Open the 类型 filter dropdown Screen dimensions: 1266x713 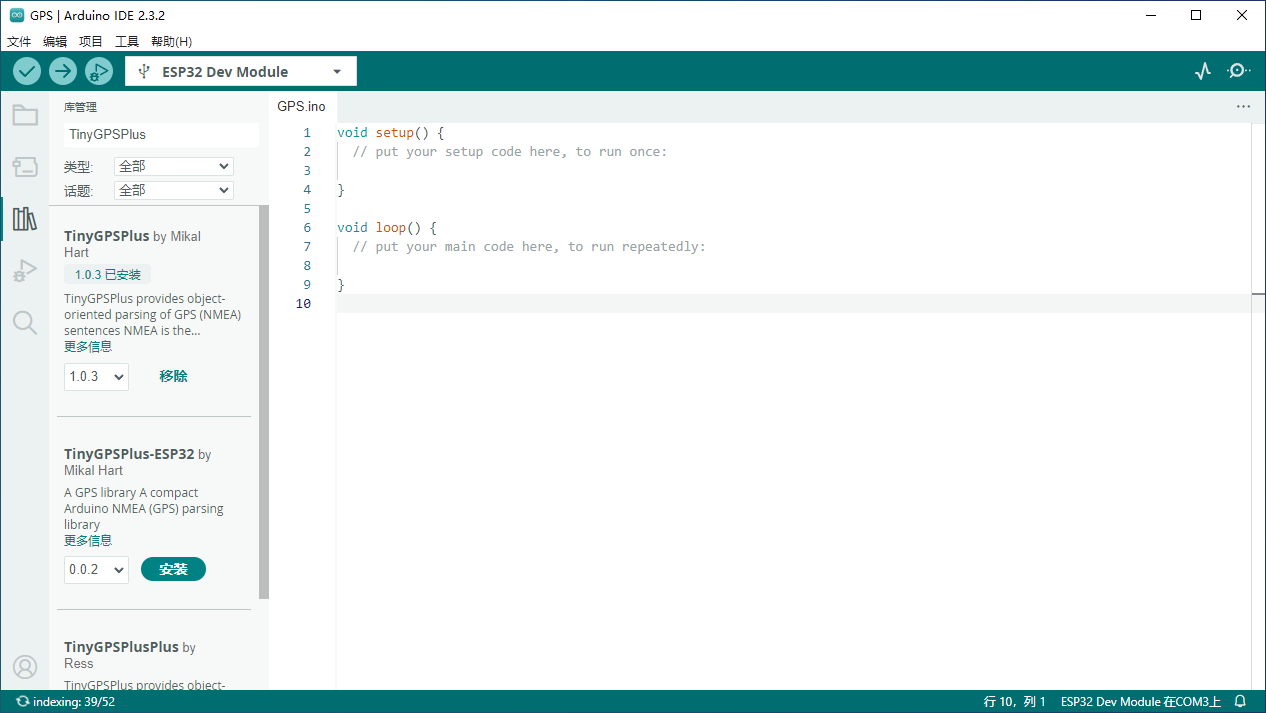point(174,167)
